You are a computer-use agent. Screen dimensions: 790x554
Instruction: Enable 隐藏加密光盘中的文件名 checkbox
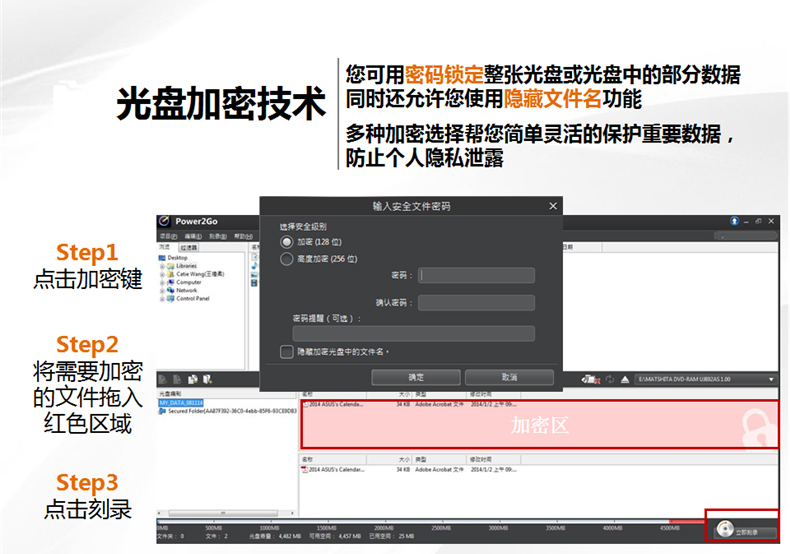click(x=287, y=352)
